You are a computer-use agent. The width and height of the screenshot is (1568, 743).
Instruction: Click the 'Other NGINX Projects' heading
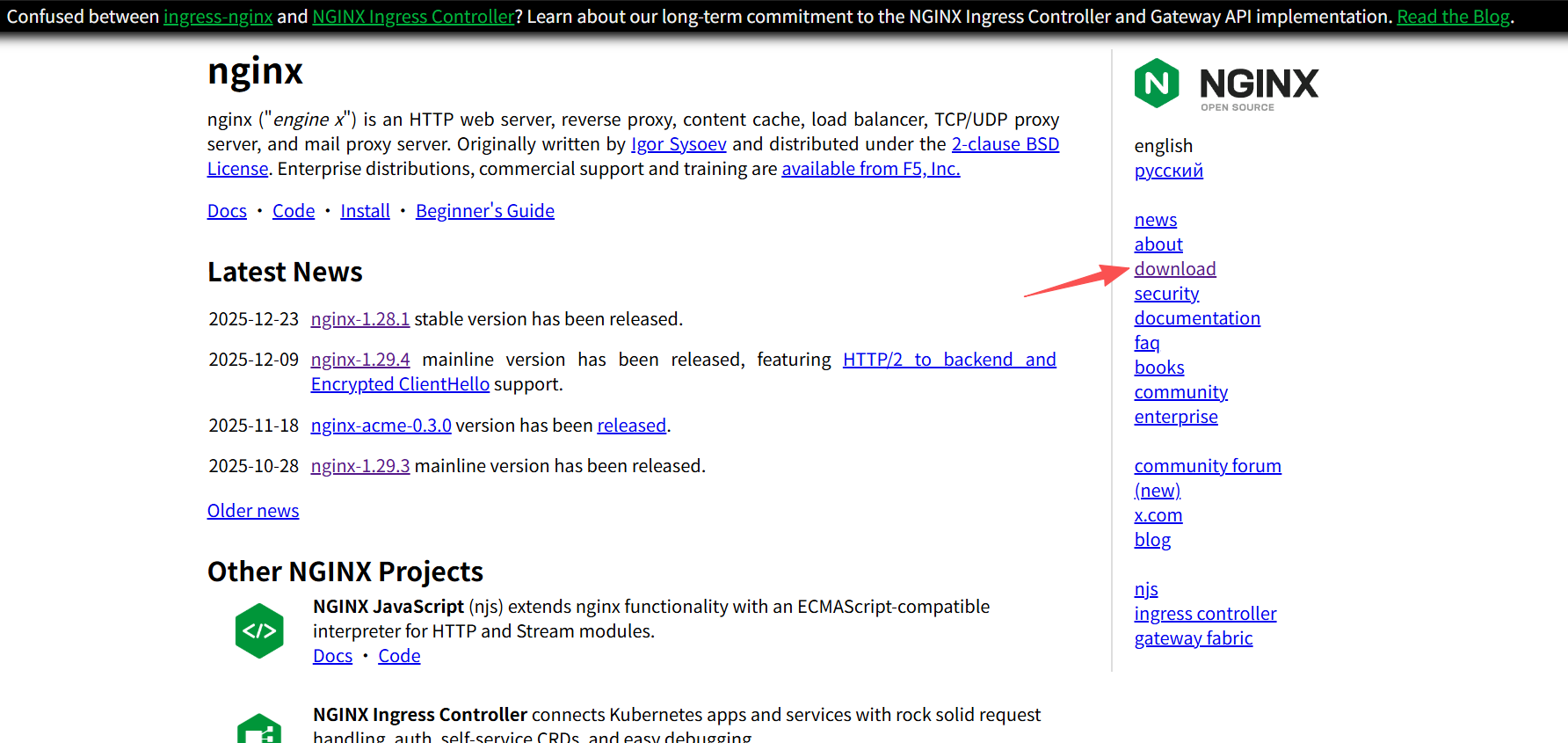point(345,572)
